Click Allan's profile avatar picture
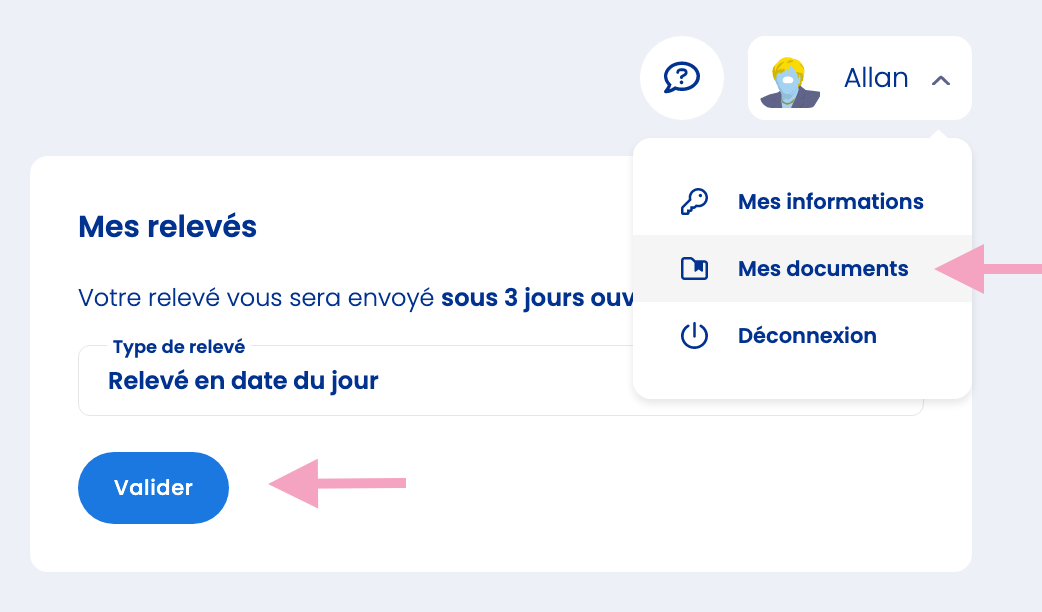This screenshot has height=612, width=1042. point(790,81)
